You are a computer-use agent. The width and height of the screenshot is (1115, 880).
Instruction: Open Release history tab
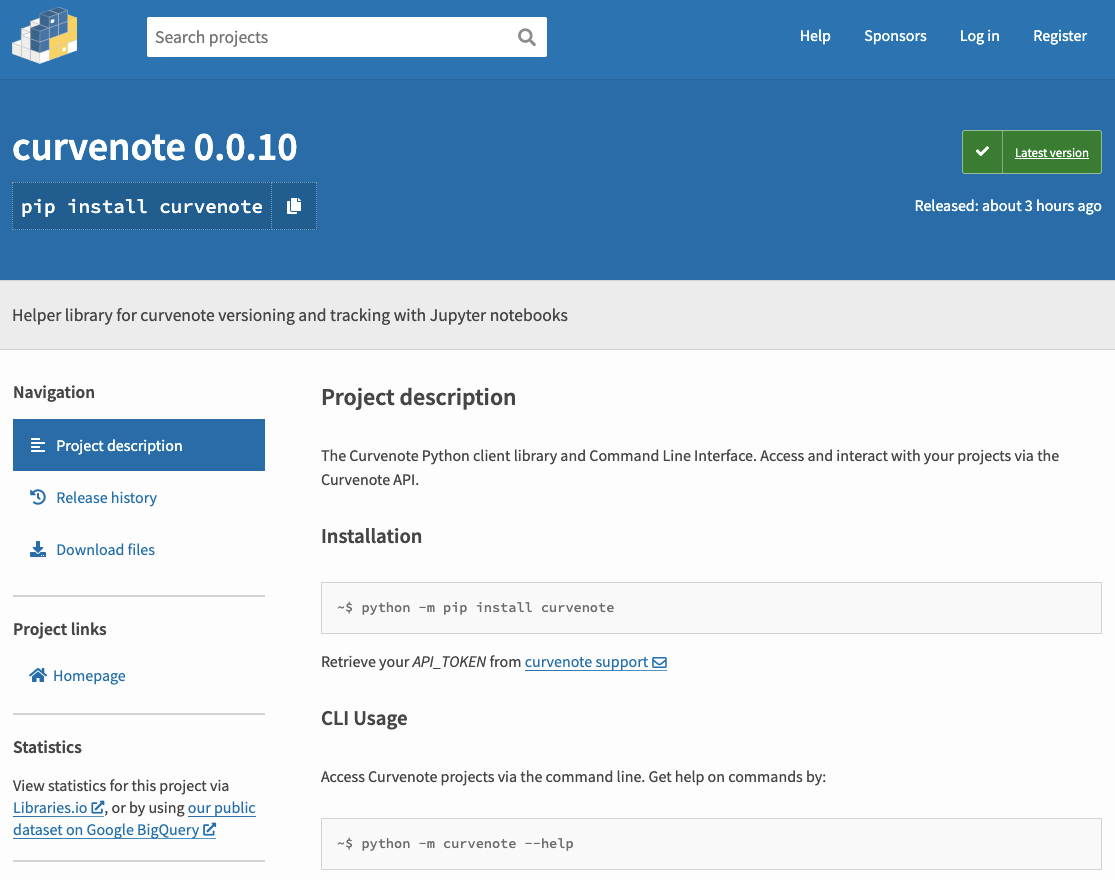139,497
